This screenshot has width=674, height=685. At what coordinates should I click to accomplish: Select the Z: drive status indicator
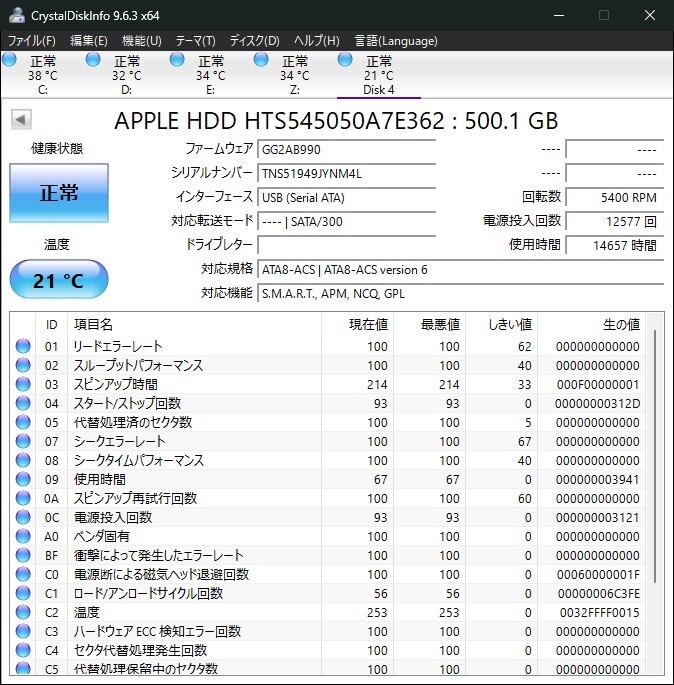tap(261, 60)
